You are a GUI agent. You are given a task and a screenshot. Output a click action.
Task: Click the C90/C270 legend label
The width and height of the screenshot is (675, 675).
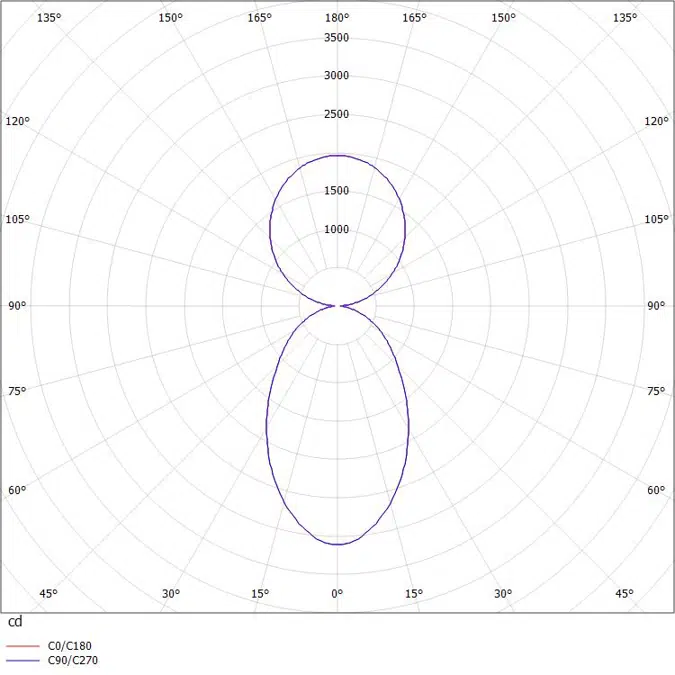(73, 660)
